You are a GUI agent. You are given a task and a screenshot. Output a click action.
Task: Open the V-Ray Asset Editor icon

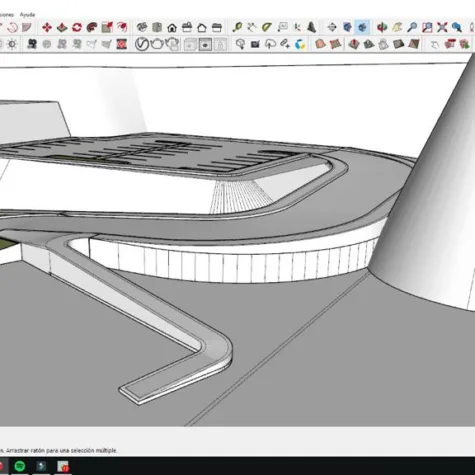tap(142, 44)
